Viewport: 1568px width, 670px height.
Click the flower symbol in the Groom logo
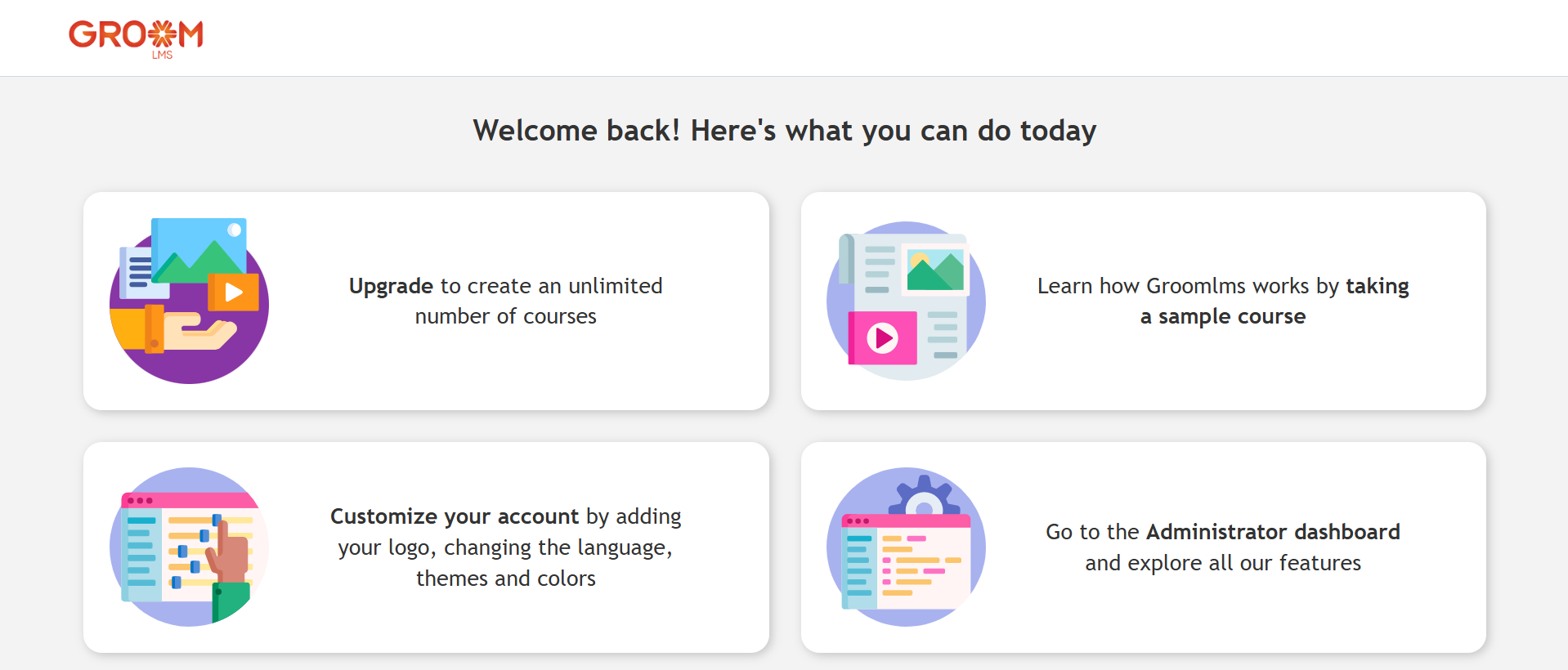[x=162, y=33]
